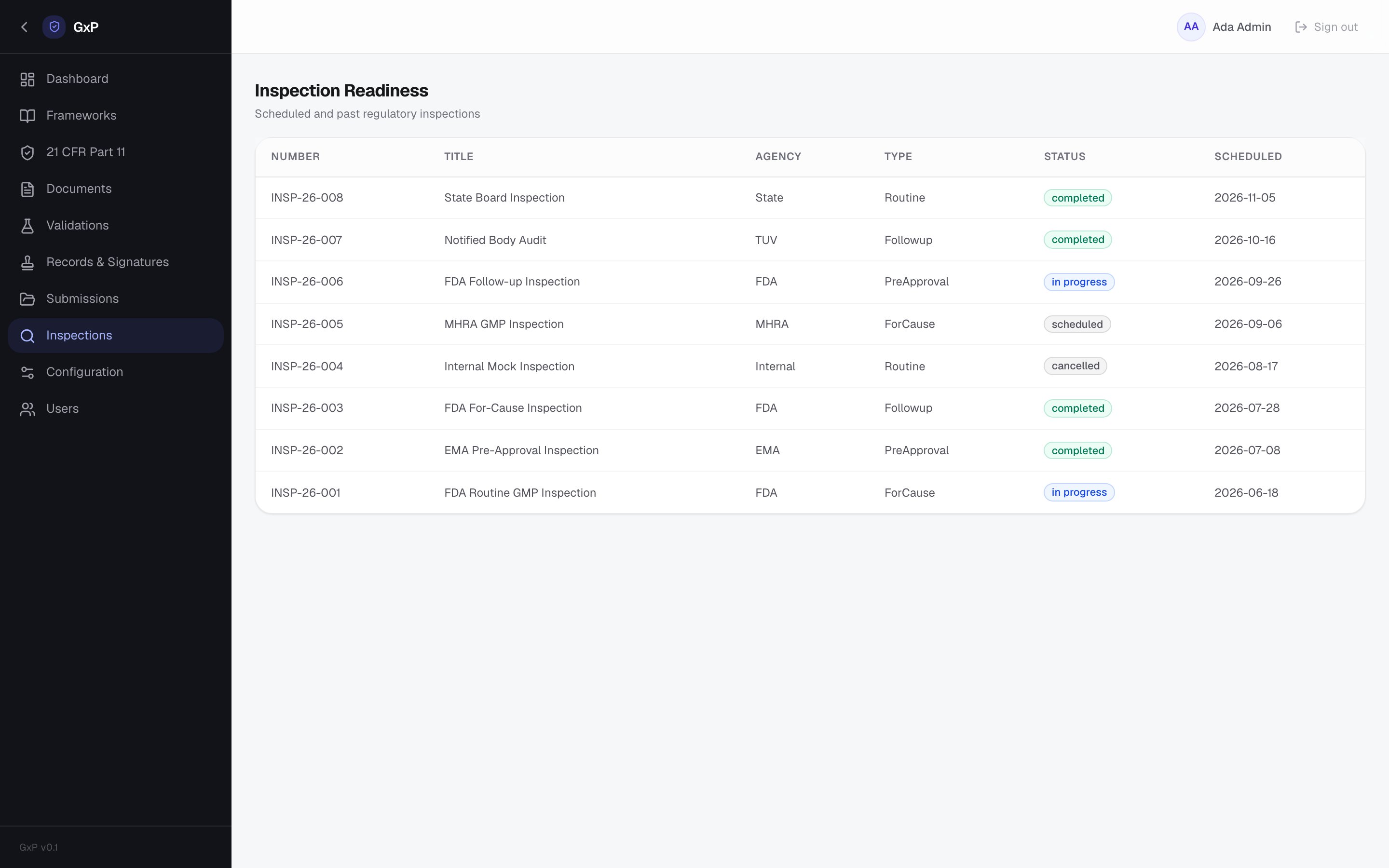Click the Submissions folder icon
1389x868 pixels.
coord(27,299)
